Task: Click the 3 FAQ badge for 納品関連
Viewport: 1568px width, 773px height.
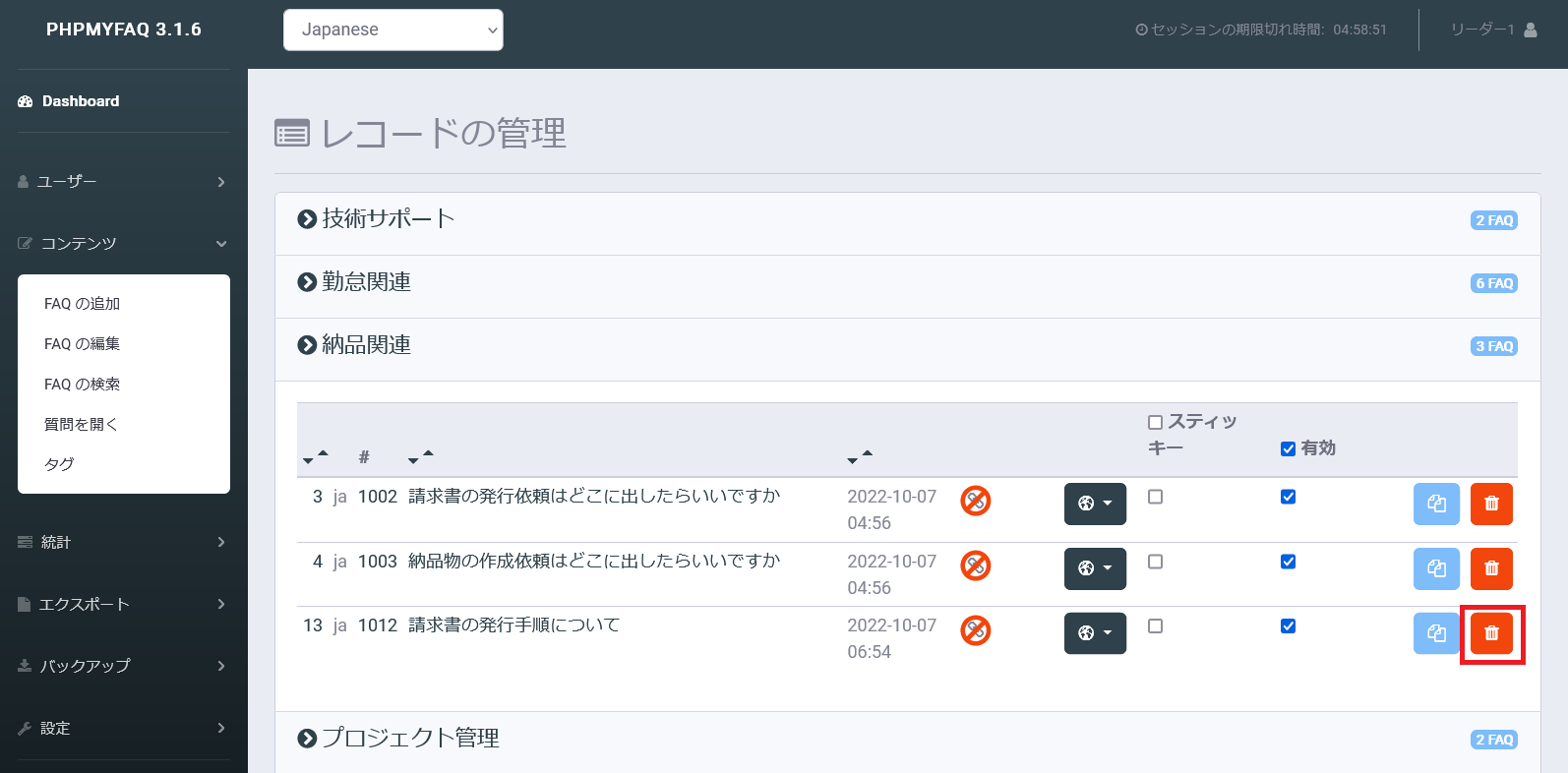Action: pyautogui.click(x=1494, y=346)
